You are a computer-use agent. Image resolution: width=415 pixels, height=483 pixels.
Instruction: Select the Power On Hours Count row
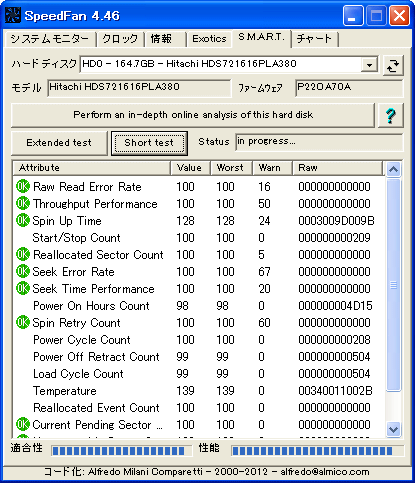point(199,306)
